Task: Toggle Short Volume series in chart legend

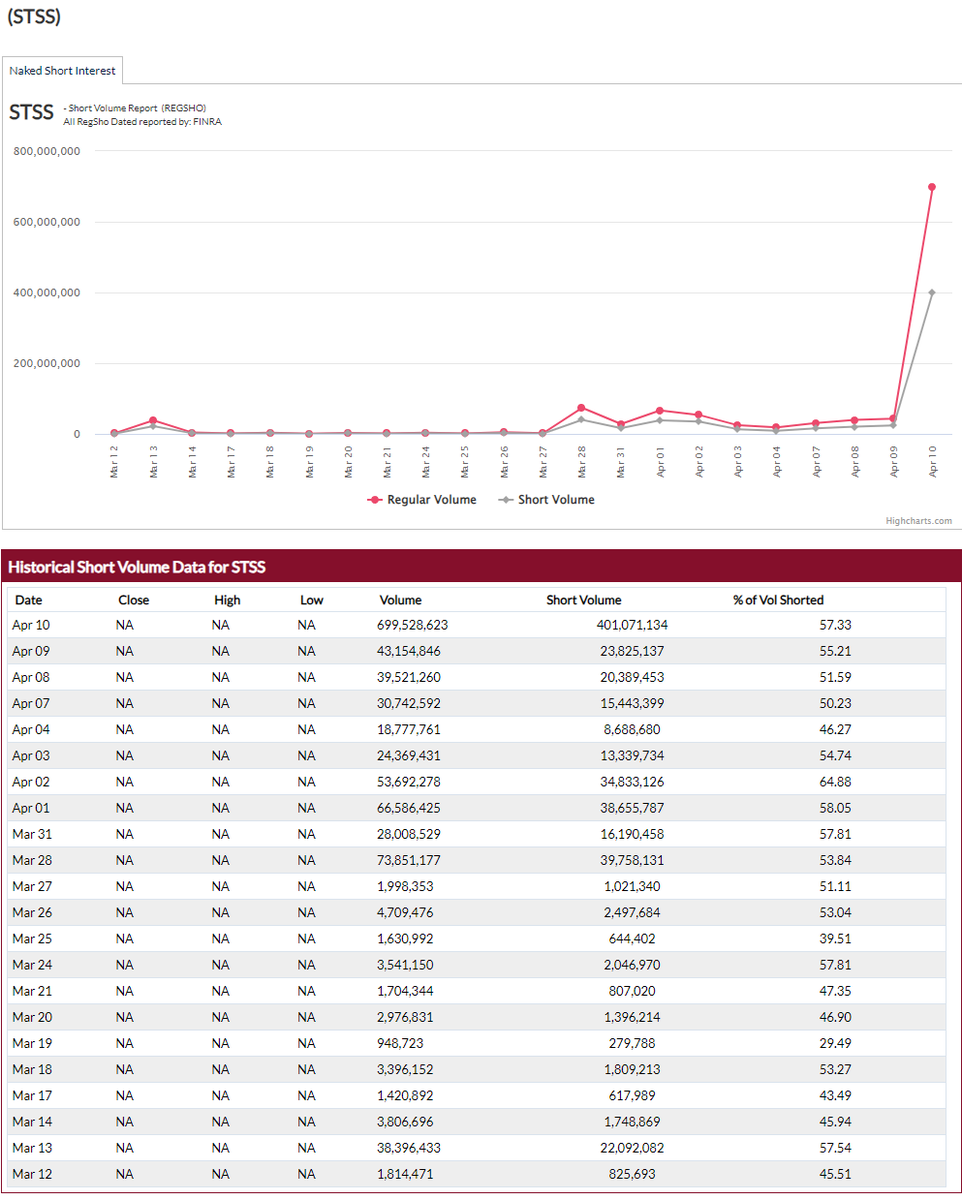Action: click(546, 500)
